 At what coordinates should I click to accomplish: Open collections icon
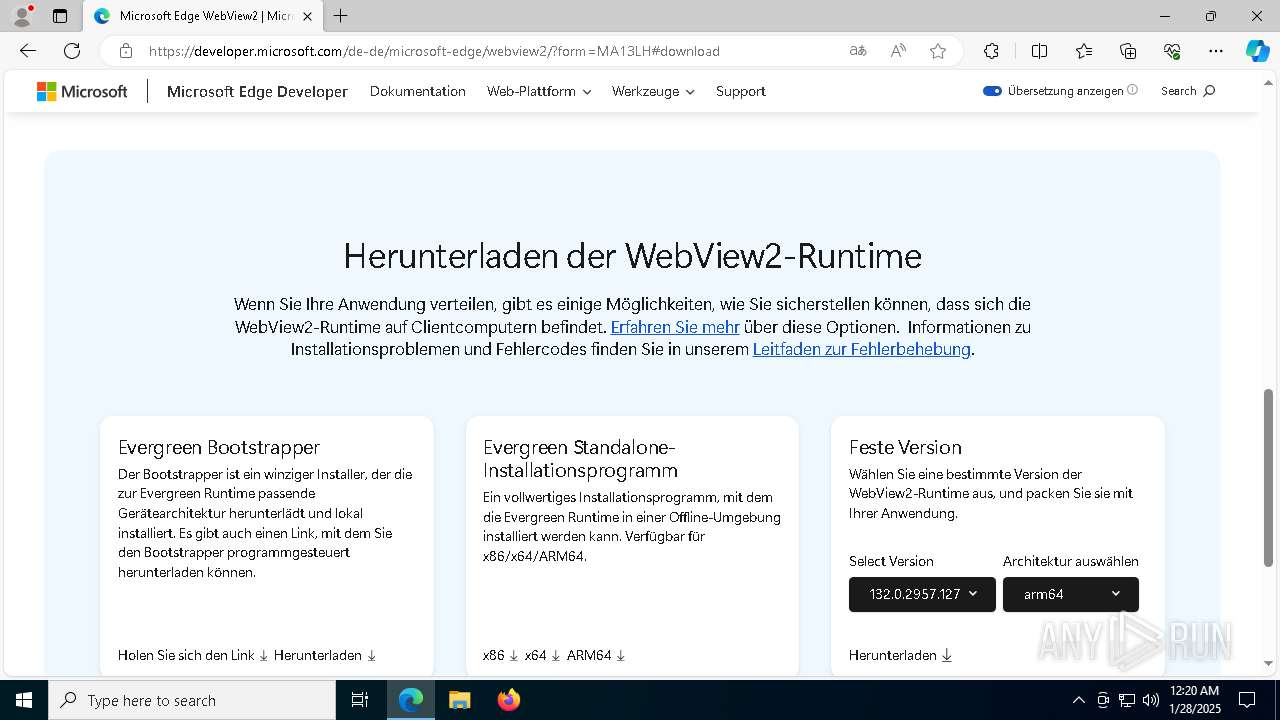pyautogui.click(x=1128, y=51)
